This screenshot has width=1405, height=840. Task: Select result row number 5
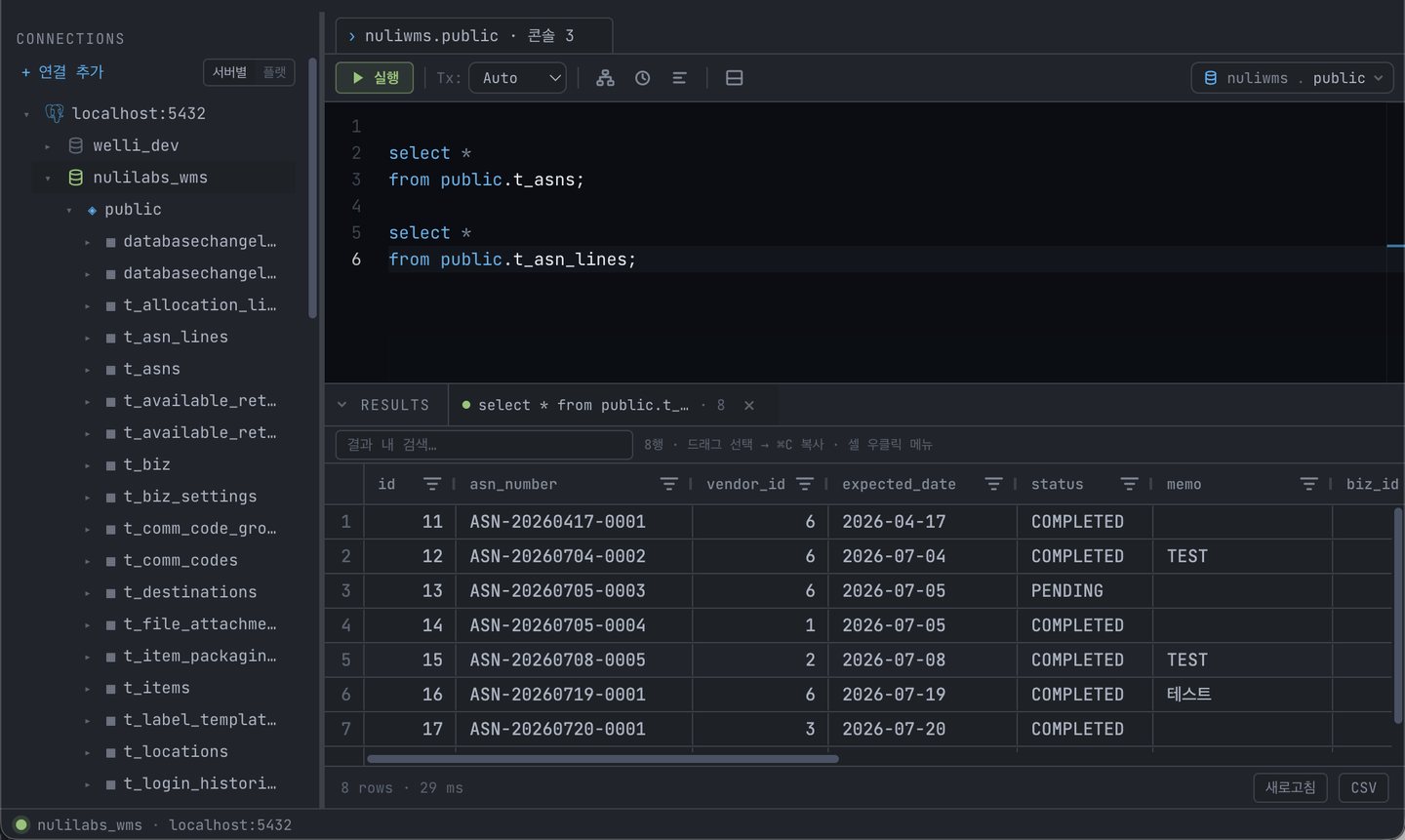tap(345, 660)
